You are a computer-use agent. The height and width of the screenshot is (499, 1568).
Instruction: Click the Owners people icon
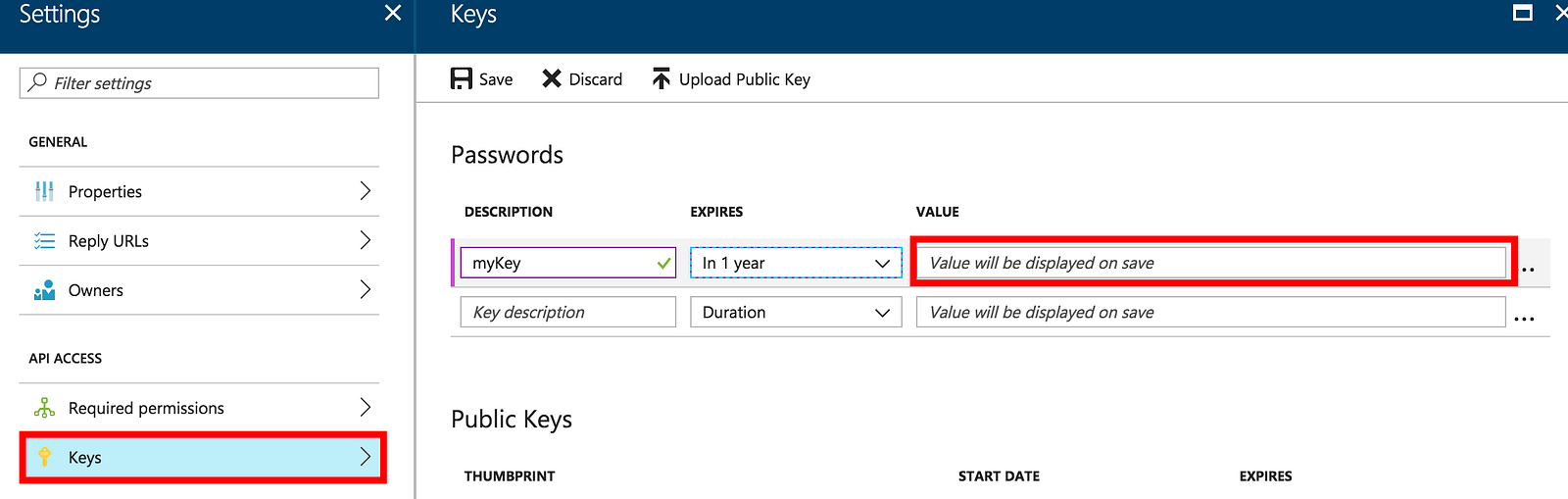click(44, 290)
